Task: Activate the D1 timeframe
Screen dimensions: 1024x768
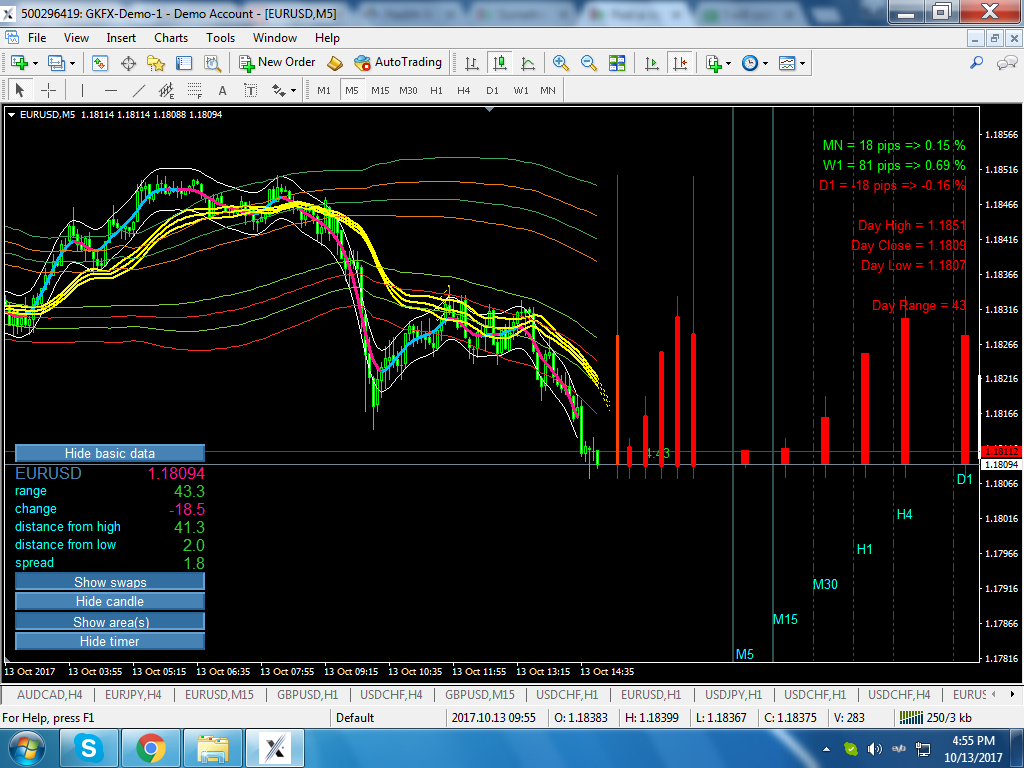Action: (492, 90)
